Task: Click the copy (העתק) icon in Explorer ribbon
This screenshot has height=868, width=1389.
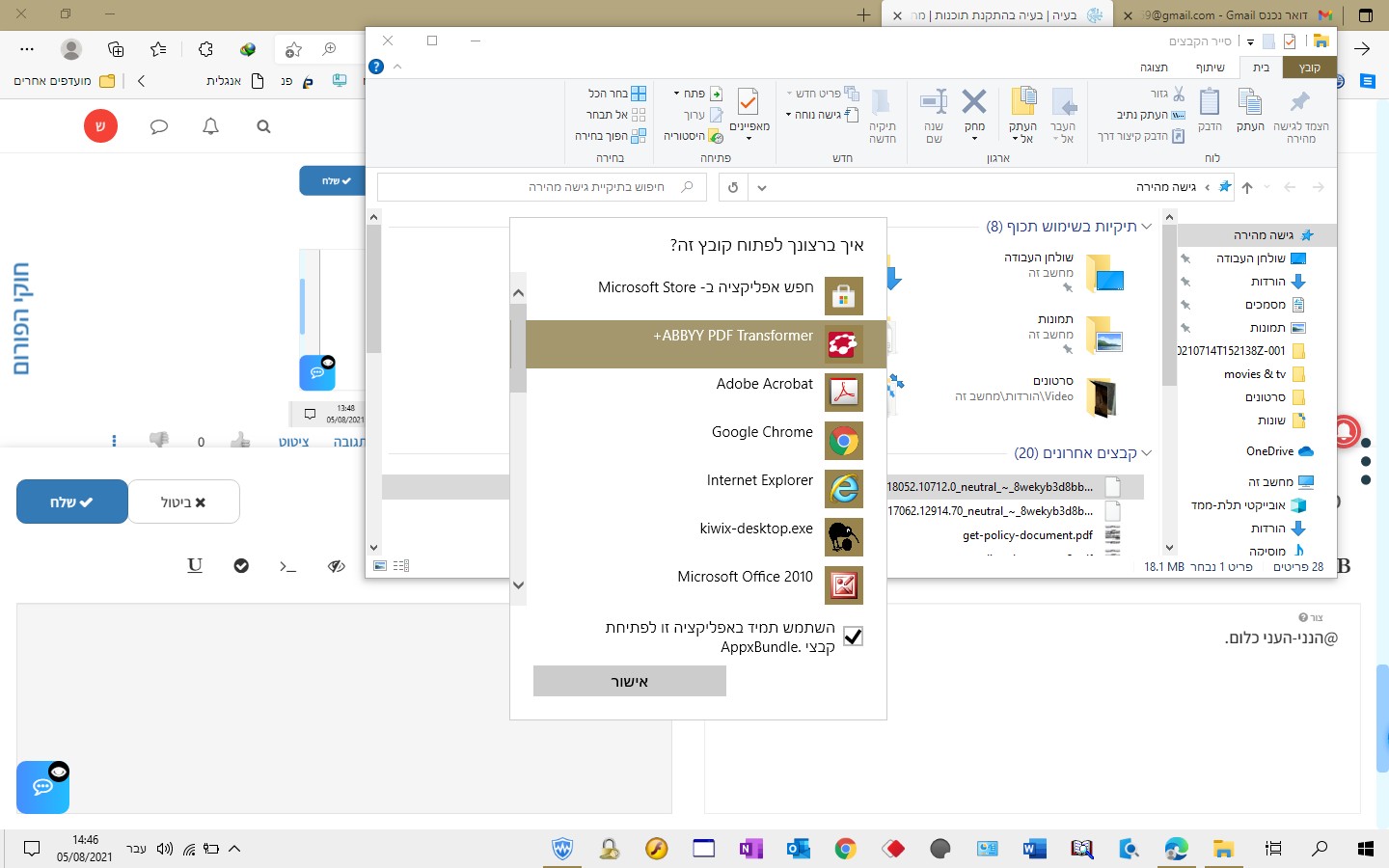Action: [1250, 109]
